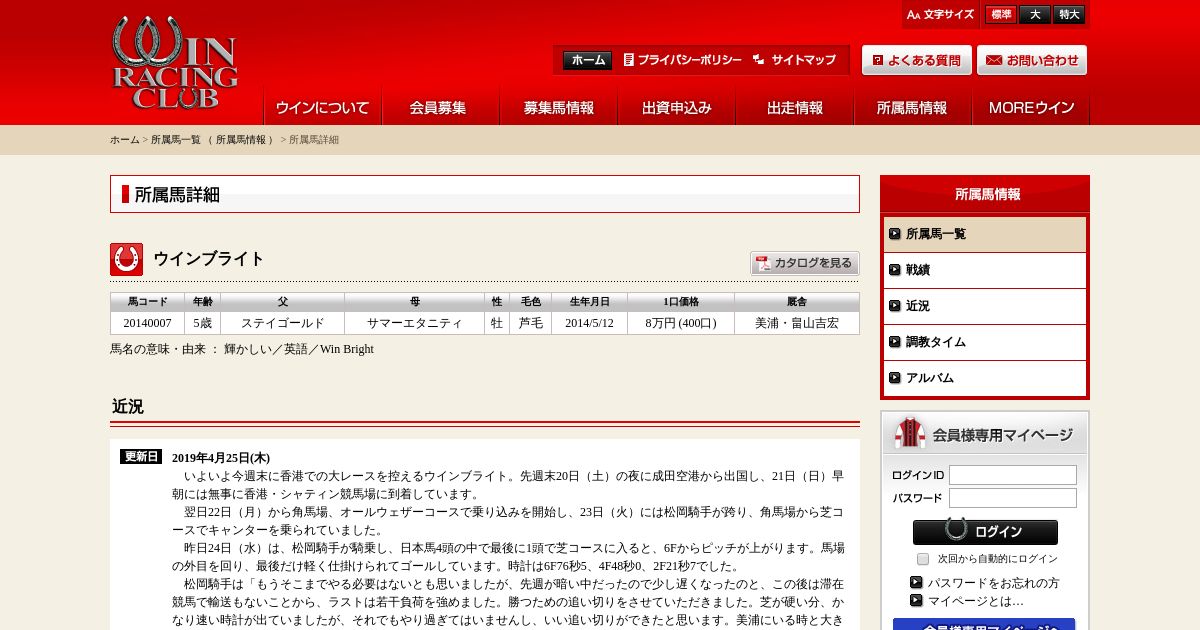
Task: Open 募集馬情報 menu
Action: [558, 108]
